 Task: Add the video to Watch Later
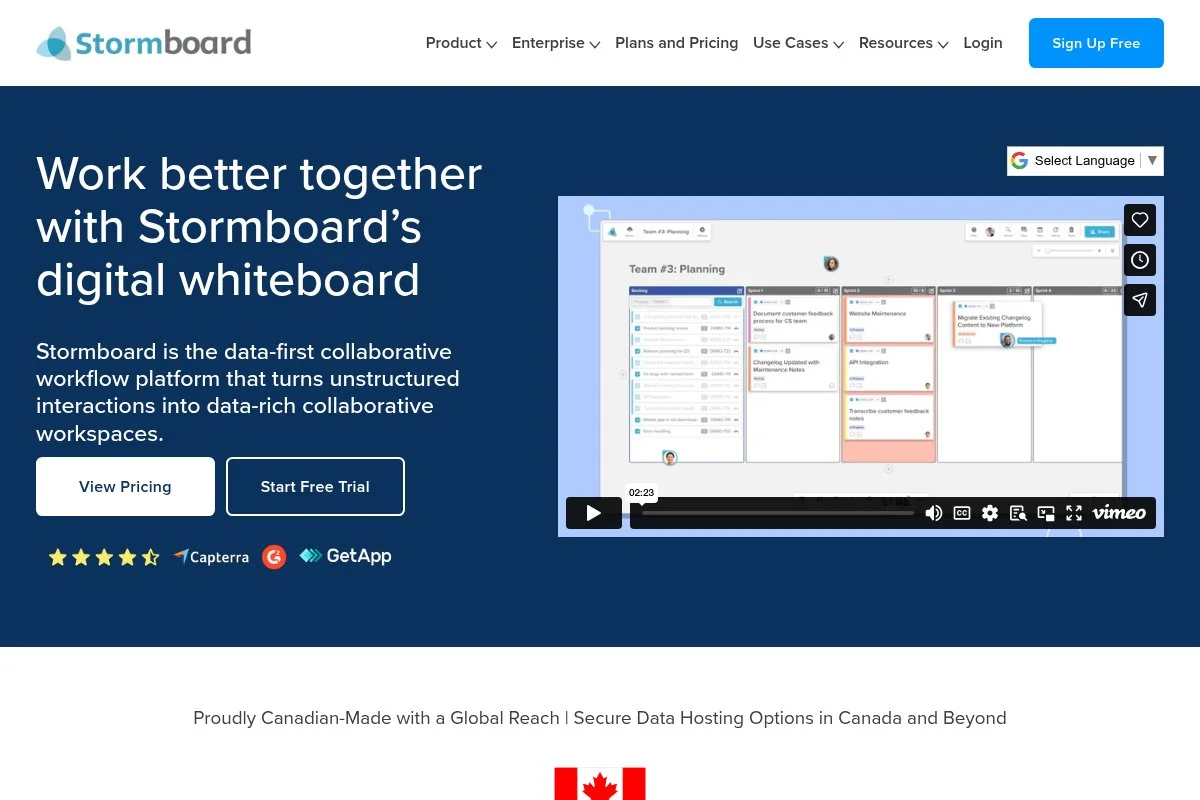pos(1140,260)
